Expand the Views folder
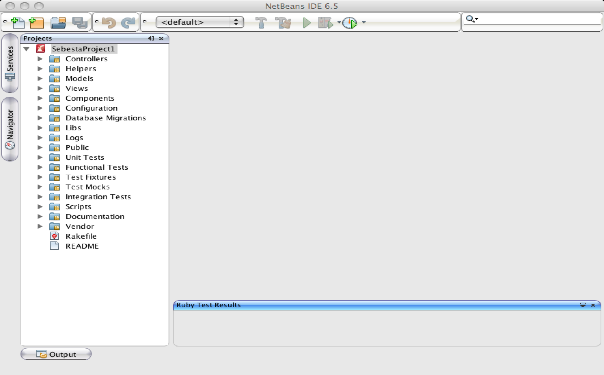The width and height of the screenshot is (604, 375). pos(40,88)
